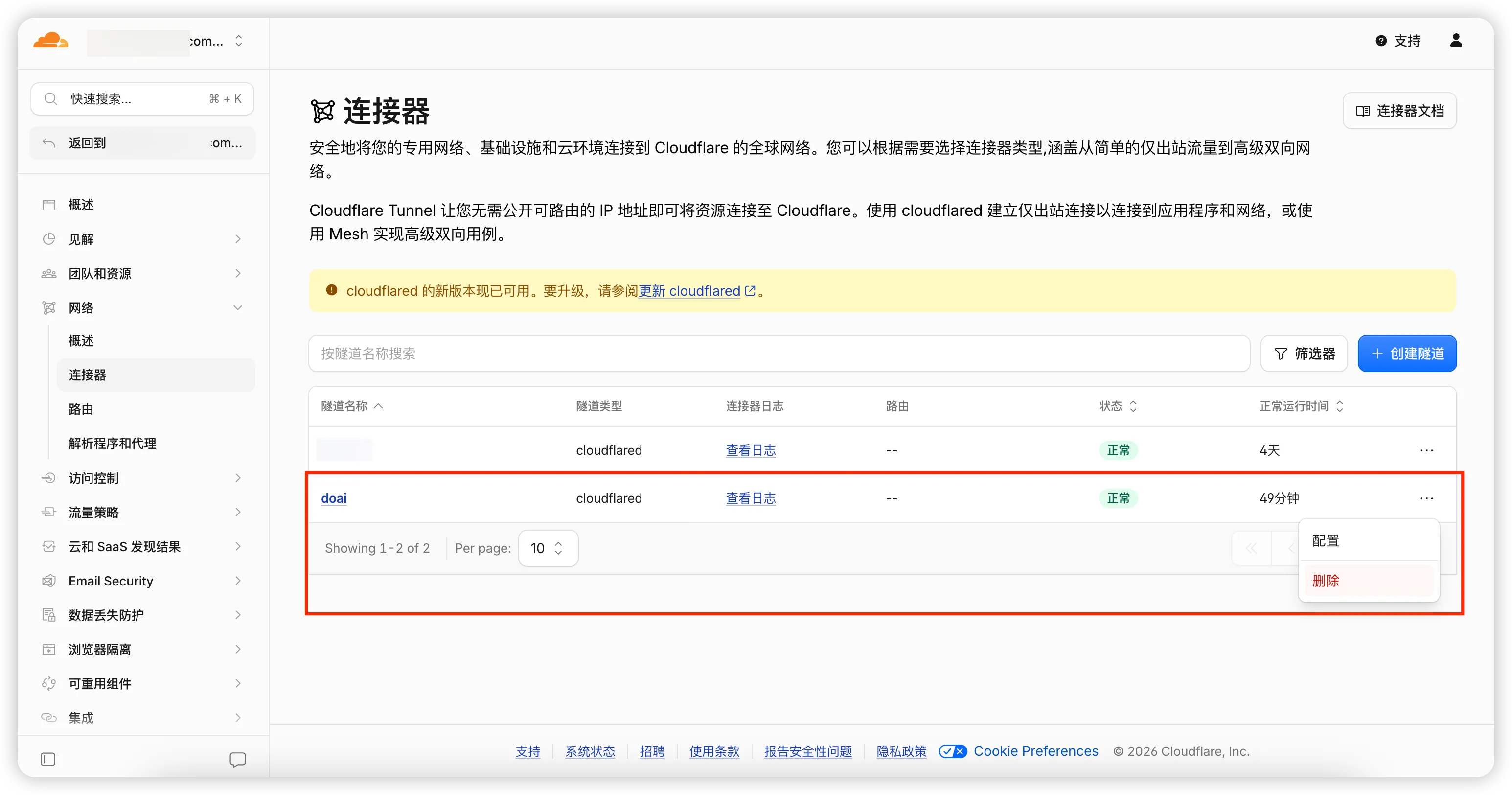
Task: Open the doai tunnel link
Action: point(334,498)
